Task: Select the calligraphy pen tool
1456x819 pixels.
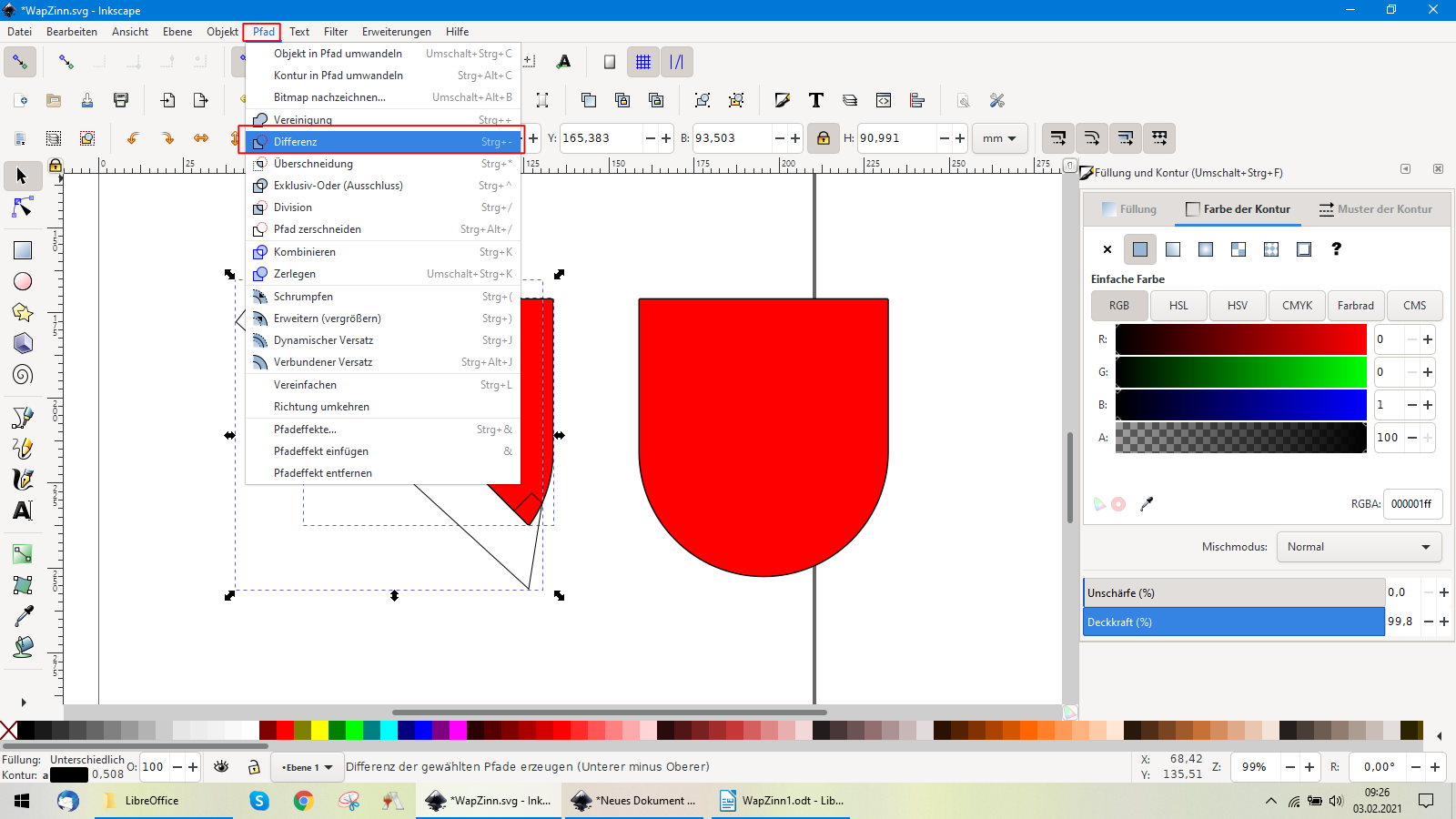Action: pyautogui.click(x=22, y=480)
